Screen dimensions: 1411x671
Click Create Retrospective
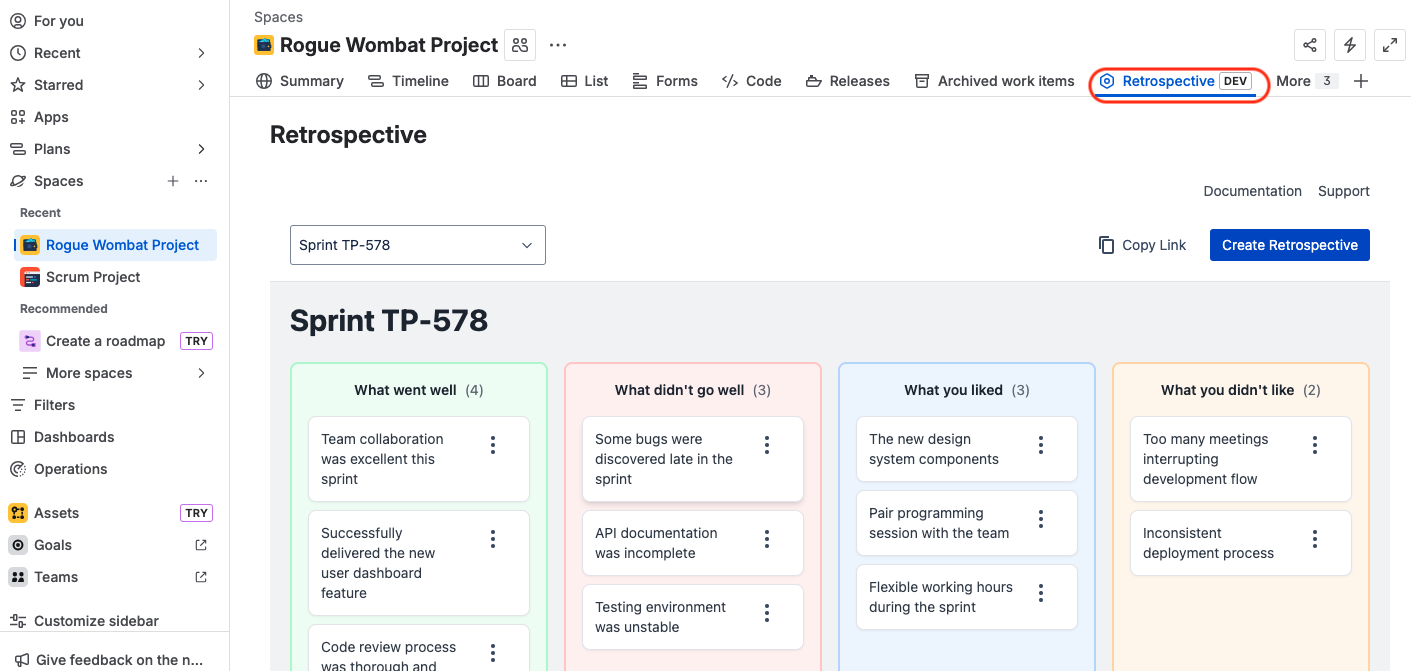(x=1289, y=245)
